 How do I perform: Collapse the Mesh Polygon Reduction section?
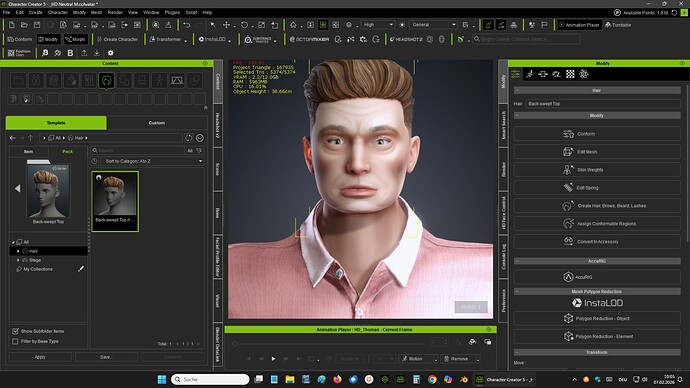517,292
